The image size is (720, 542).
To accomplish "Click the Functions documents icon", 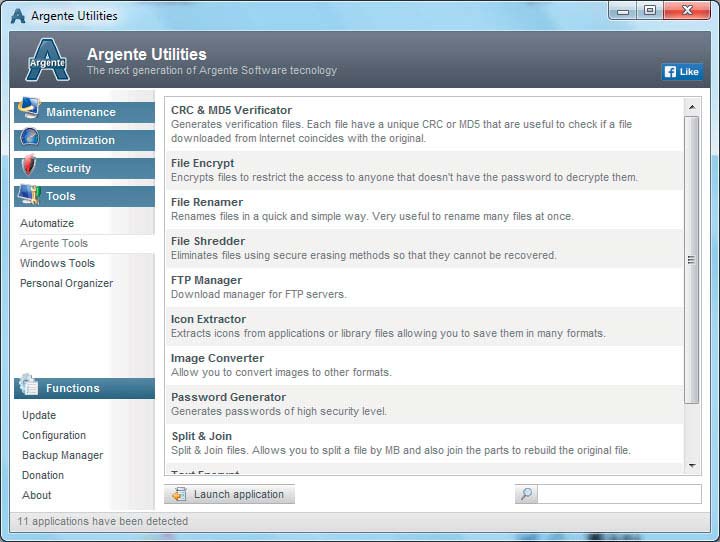I will (x=28, y=385).
